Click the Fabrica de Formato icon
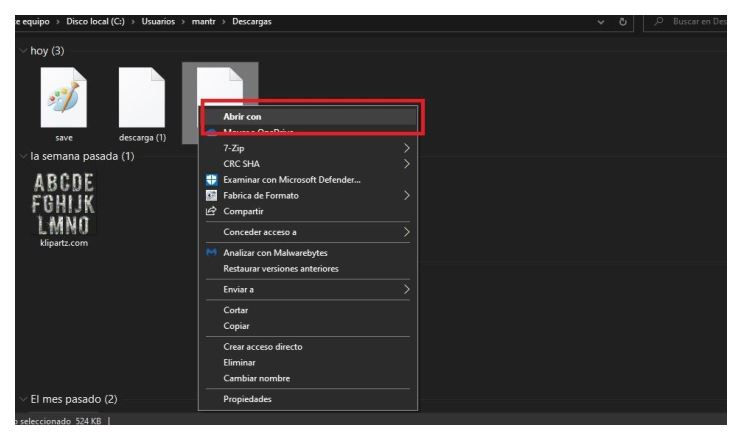This screenshot has width=741, height=435. 211,195
